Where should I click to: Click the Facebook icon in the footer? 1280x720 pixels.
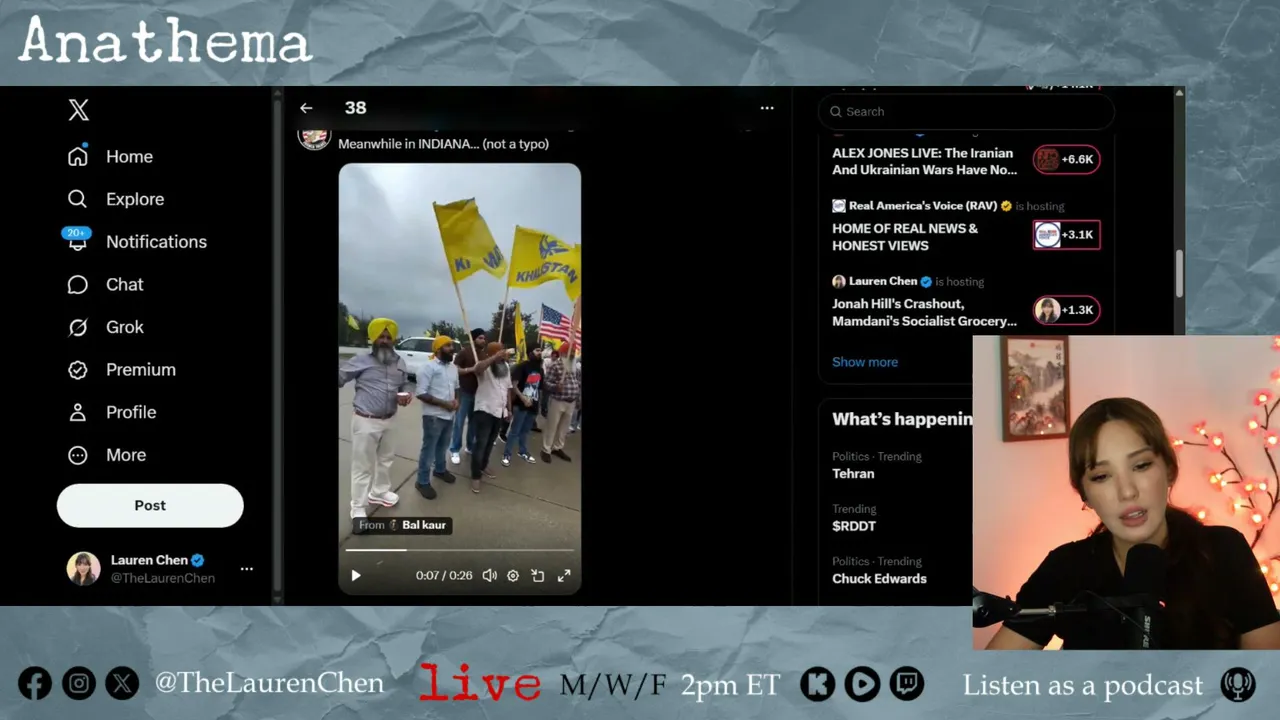[35, 684]
